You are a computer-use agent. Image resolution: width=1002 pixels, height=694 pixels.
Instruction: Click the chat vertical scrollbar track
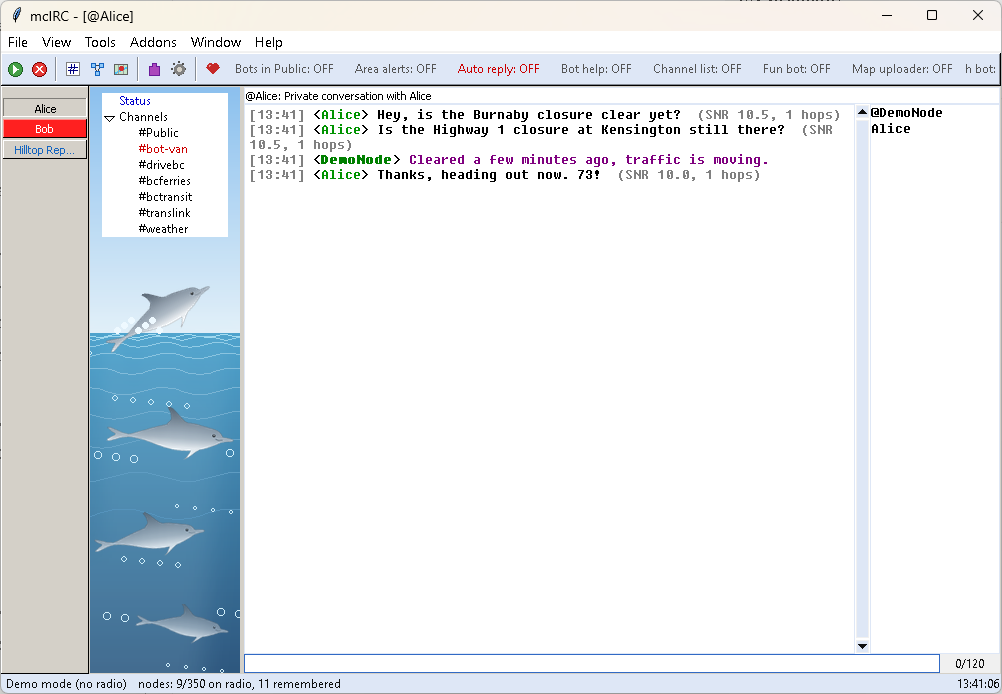(x=862, y=379)
